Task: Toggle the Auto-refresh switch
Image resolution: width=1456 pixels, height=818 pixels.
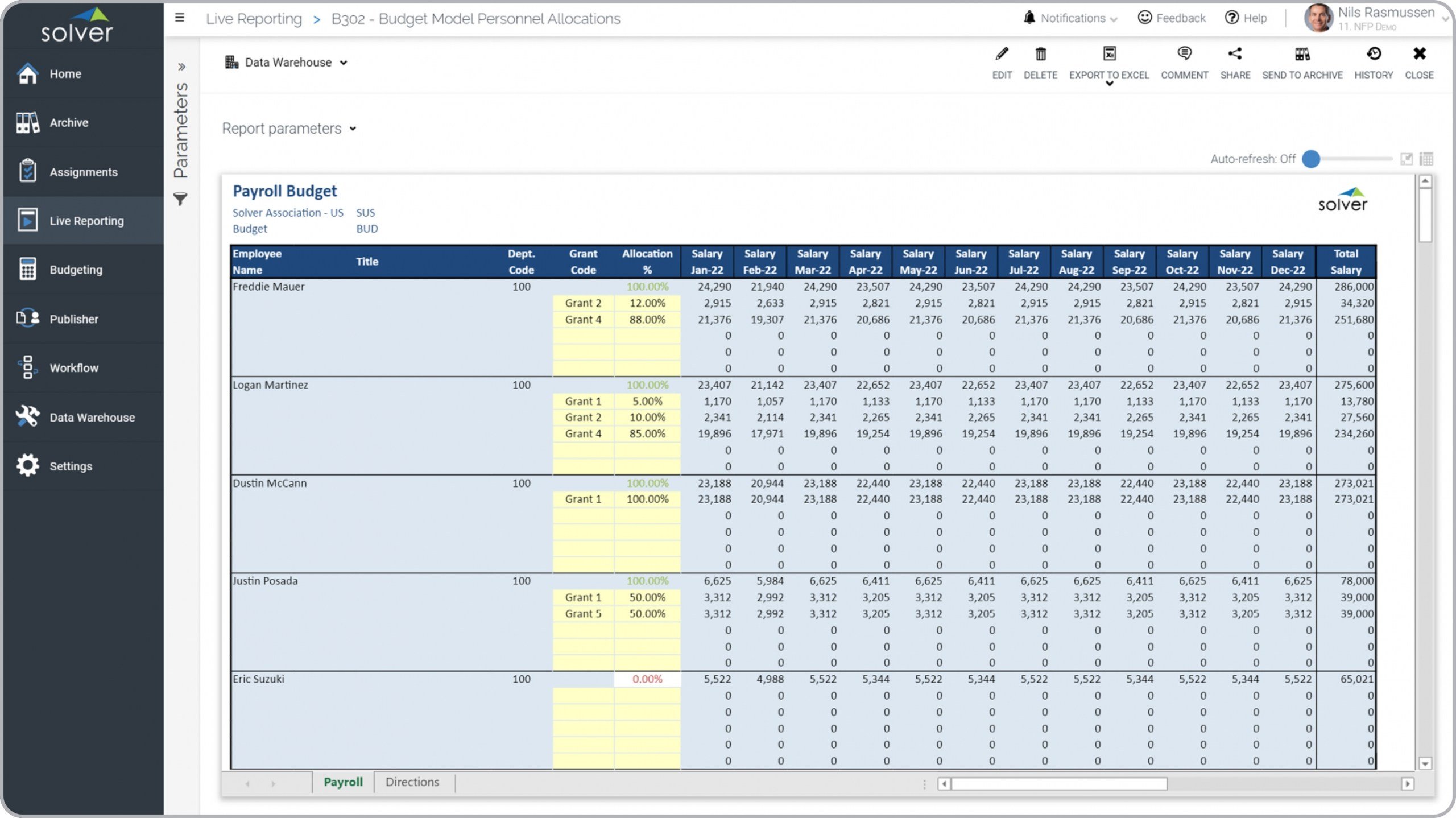Action: [x=1311, y=159]
